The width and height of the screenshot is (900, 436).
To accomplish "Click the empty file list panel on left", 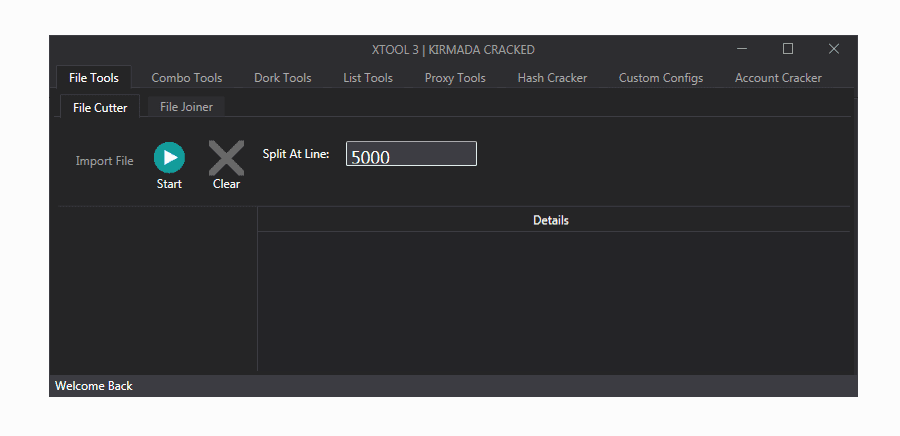I will click(157, 290).
